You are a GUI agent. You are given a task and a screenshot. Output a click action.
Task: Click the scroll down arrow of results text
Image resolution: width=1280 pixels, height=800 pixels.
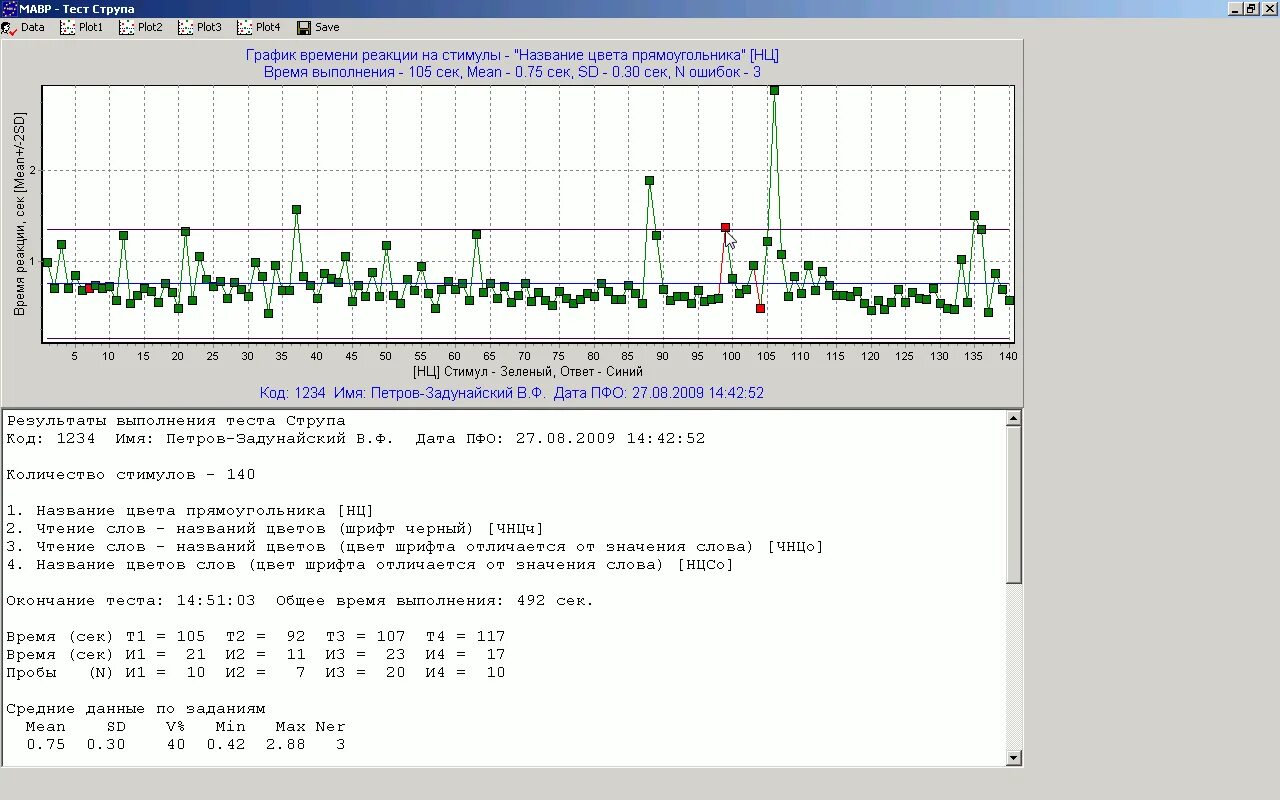(1014, 758)
